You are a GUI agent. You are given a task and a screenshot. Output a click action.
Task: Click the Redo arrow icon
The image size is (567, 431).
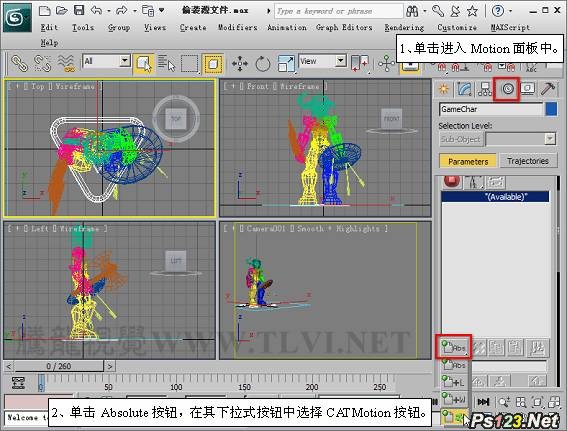(122, 11)
